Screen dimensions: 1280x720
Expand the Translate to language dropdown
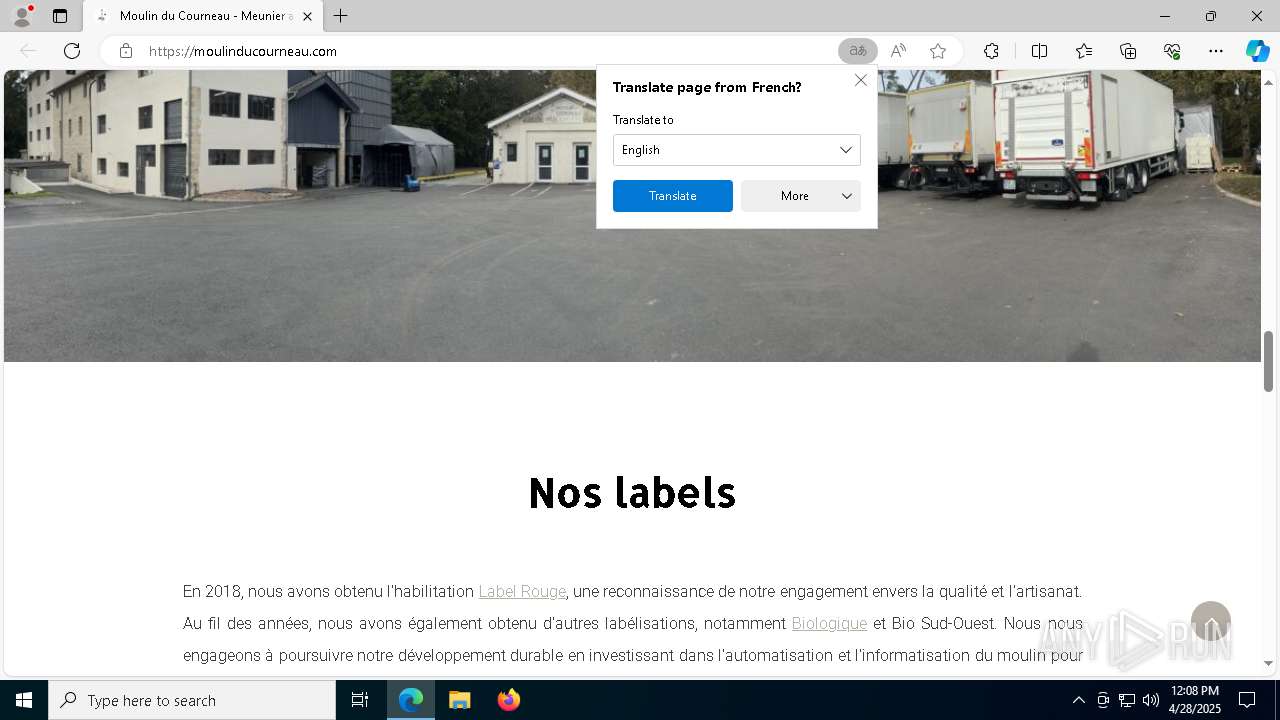point(736,150)
